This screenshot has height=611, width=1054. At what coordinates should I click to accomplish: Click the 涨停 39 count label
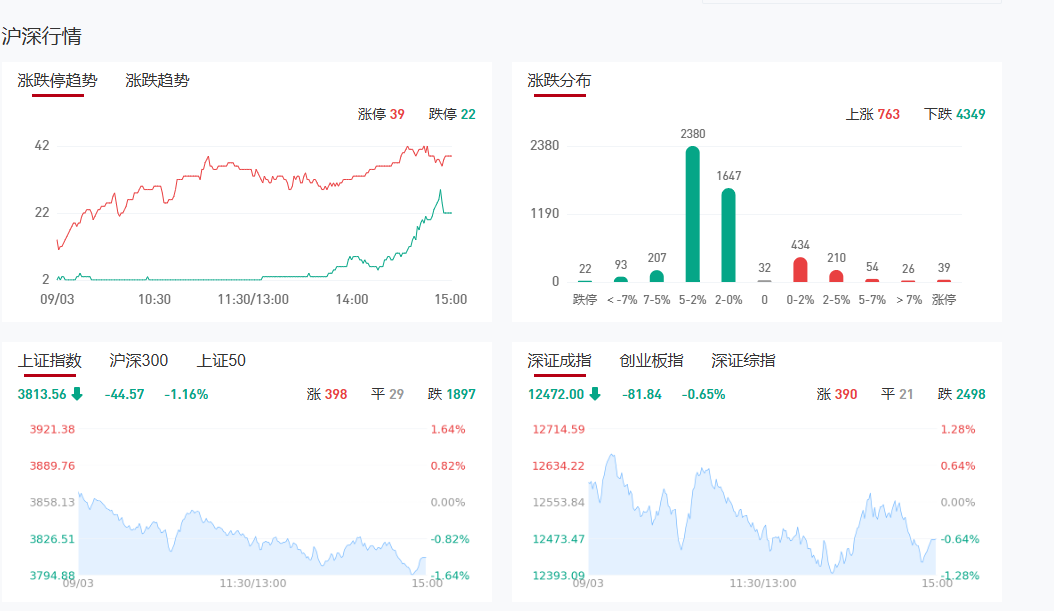point(381,114)
